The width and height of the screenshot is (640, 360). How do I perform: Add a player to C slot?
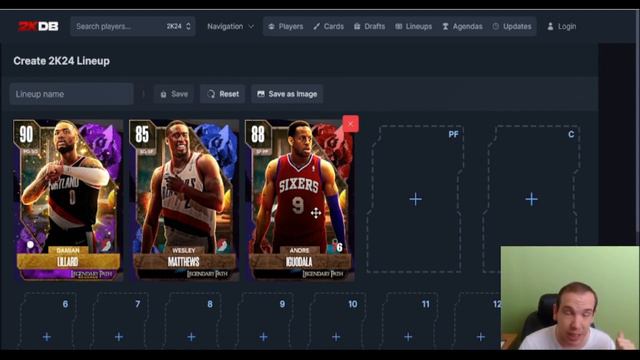coord(531,199)
